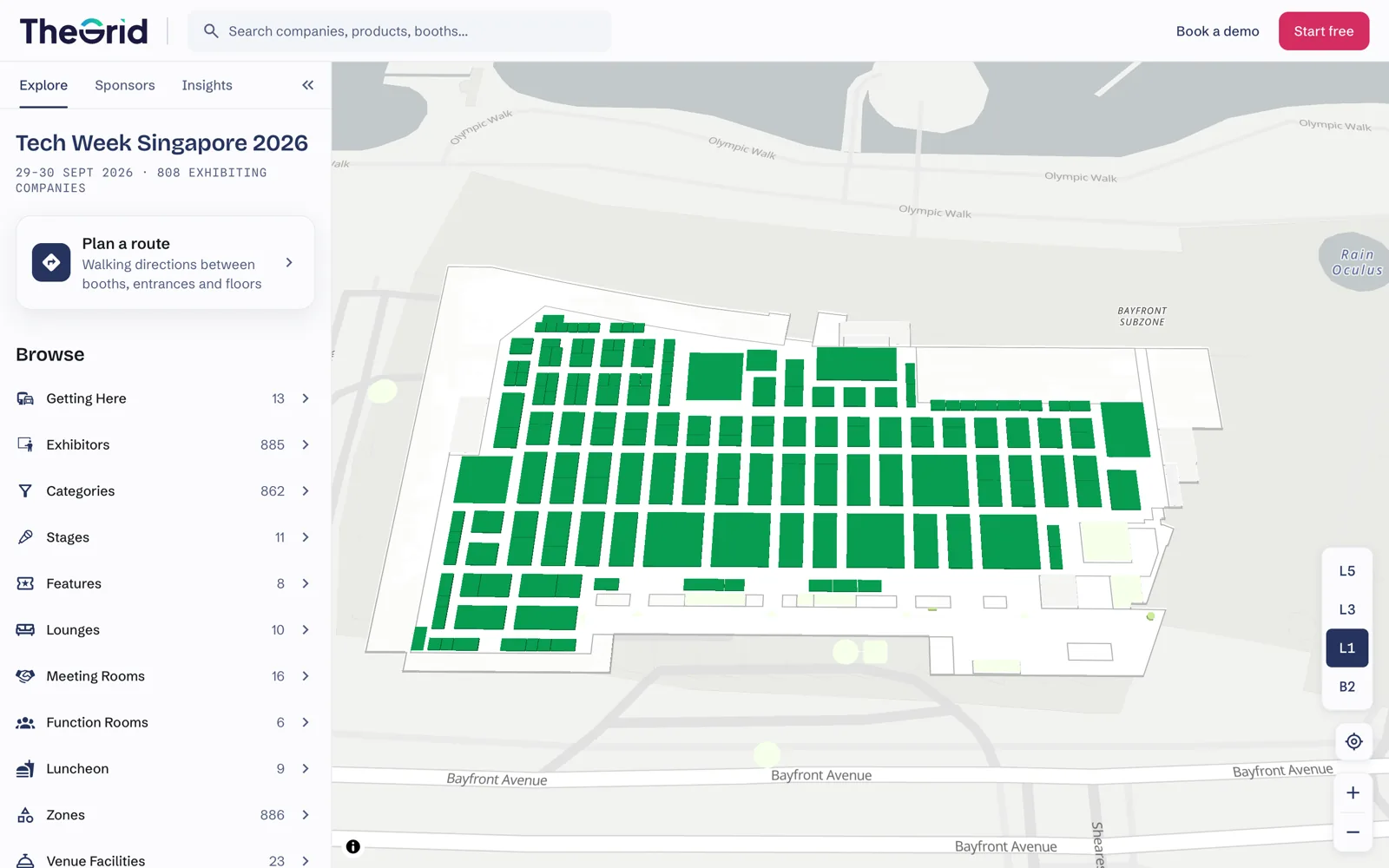Switch to the Explore tab
The height and width of the screenshot is (868, 1389).
coord(43,85)
